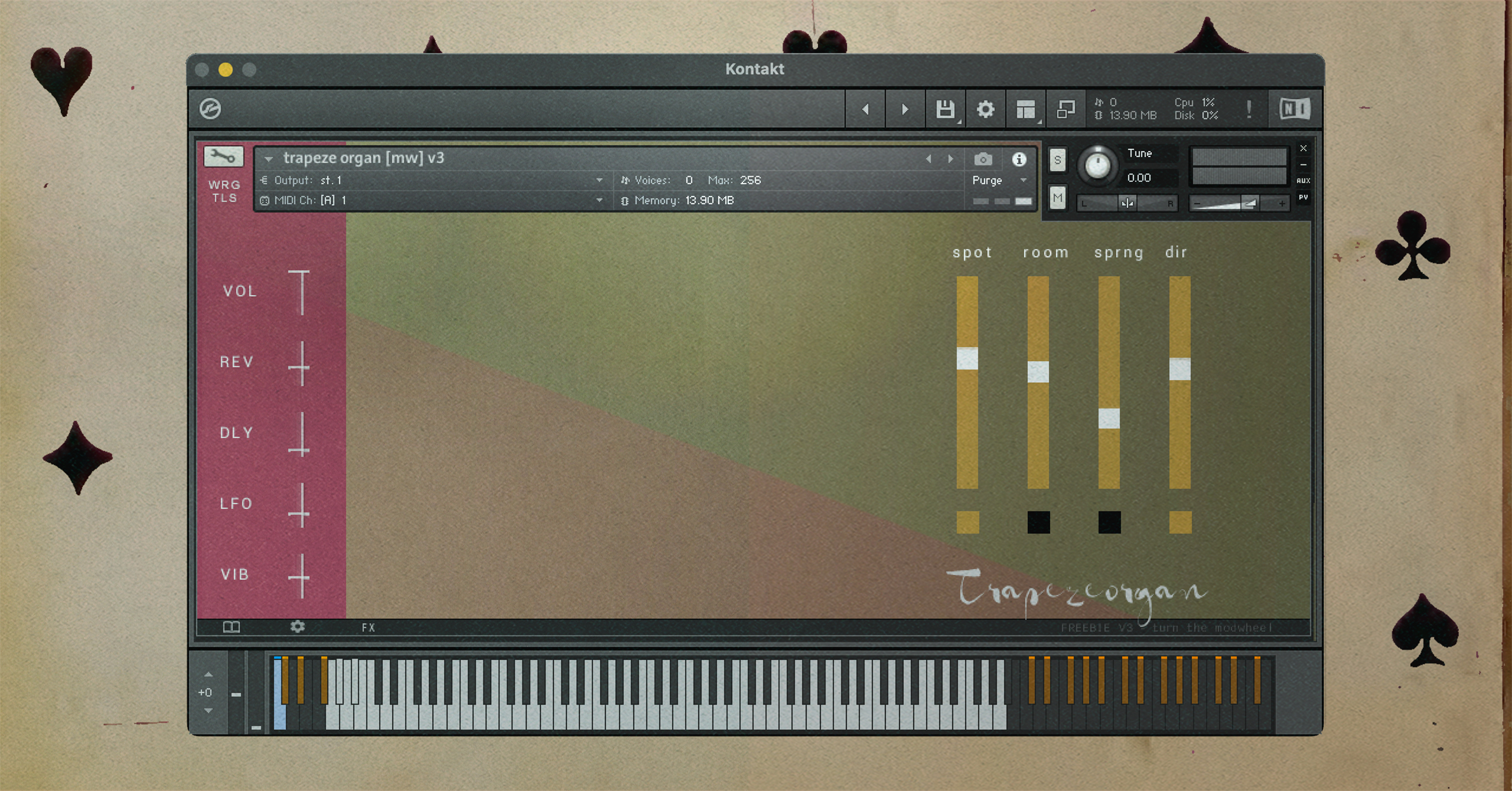Image resolution: width=1512 pixels, height=791 pixels.
Task: Click the Cpu 1% readout
Action: tap(1195, 102)
